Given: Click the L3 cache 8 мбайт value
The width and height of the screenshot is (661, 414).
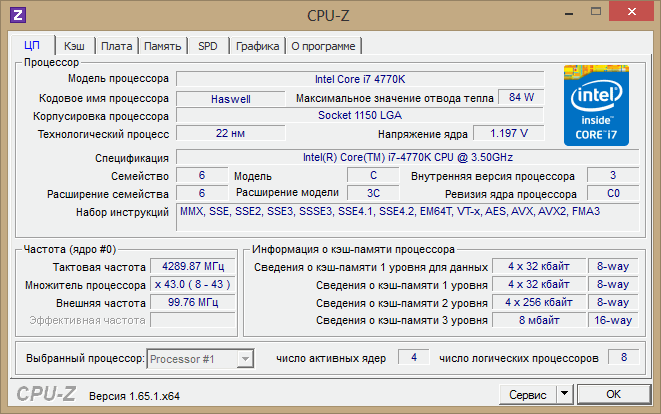Looking at the screenshot, I should point(539,320).
